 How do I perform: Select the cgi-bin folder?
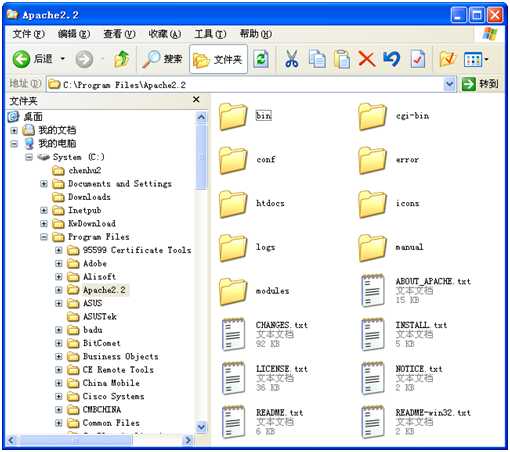(x=393, y=116)
